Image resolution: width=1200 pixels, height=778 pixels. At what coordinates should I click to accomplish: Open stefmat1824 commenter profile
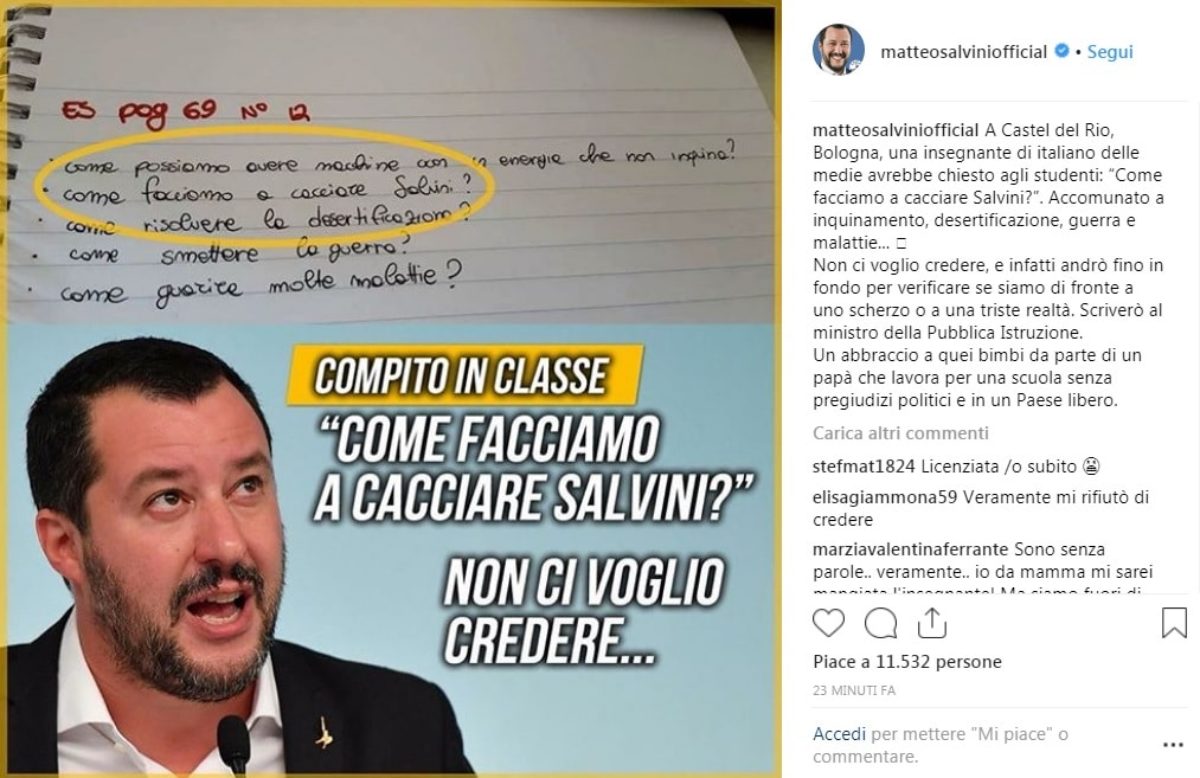pyautogui.click(x=864, y=466)
